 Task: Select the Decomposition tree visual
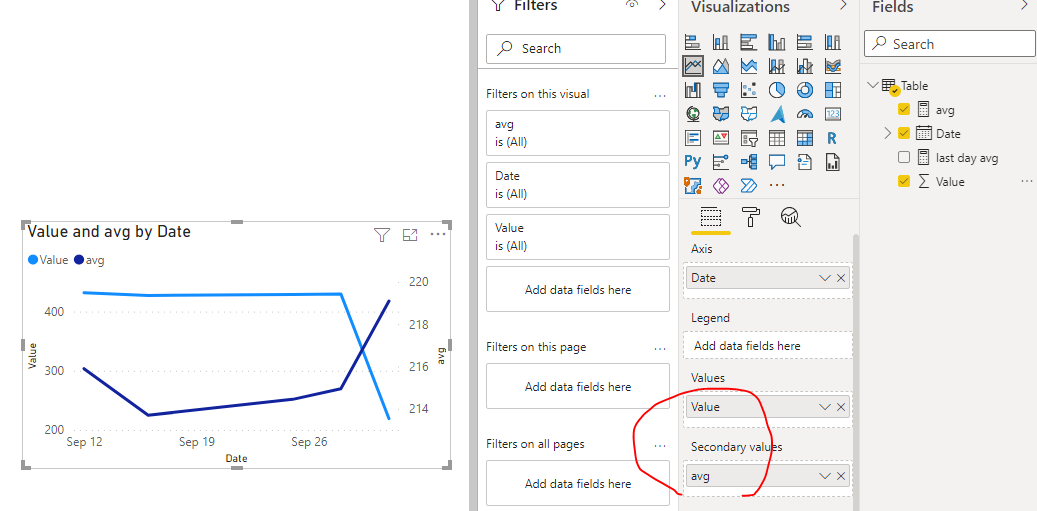coord(749,161)
